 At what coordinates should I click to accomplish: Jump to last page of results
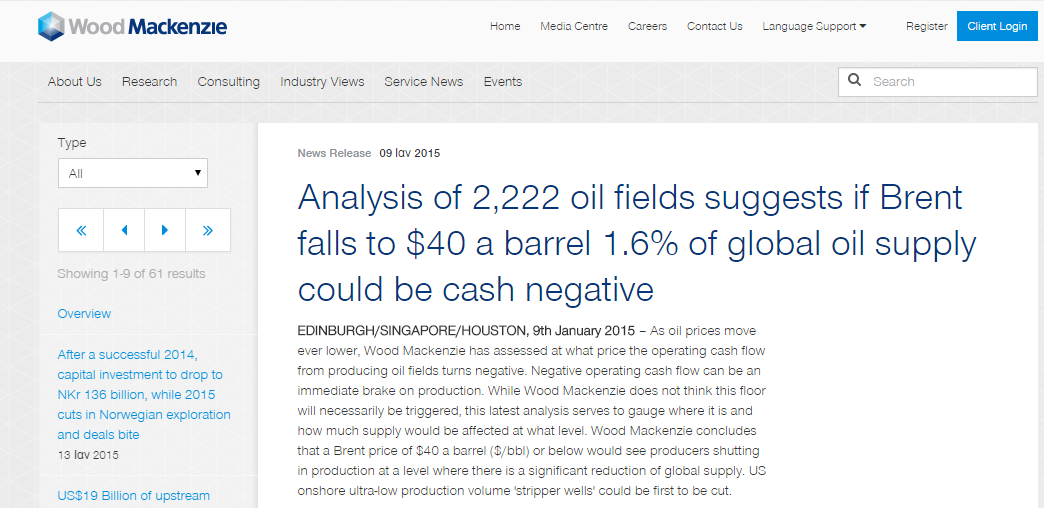point(208,230)
